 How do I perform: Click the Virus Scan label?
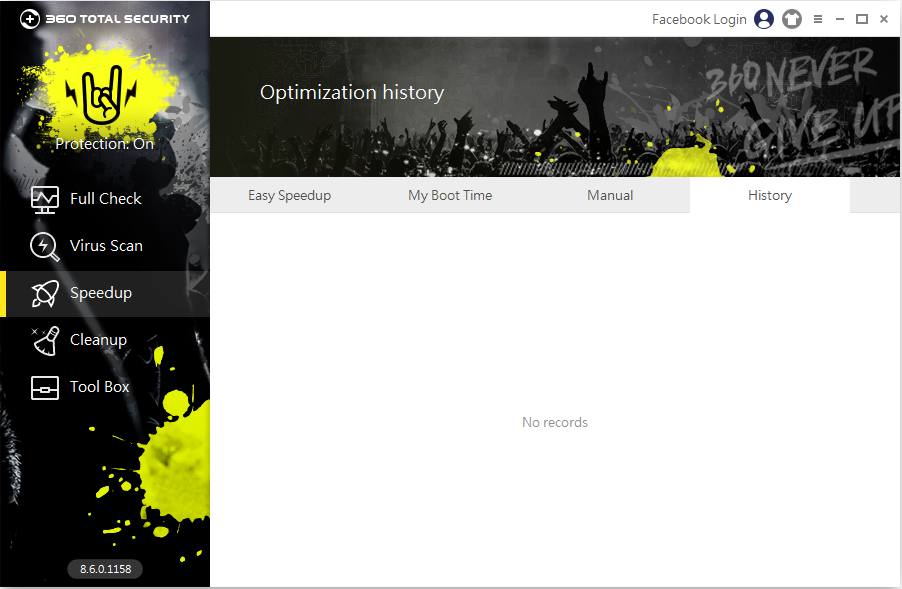click(106, 246)
